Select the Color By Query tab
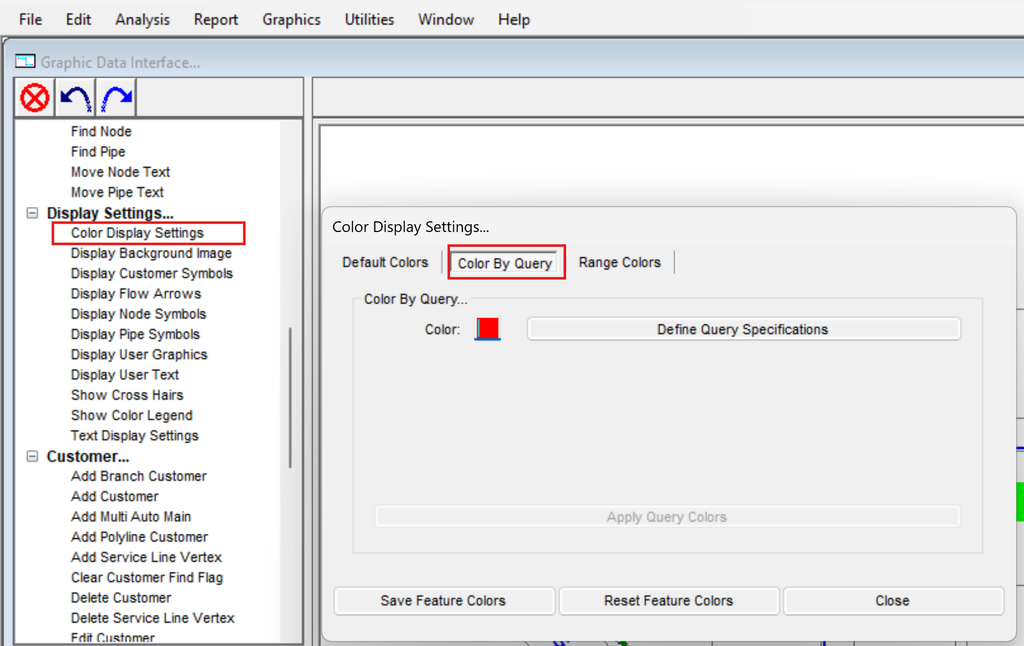The width and height of the screenshot is (1024, 646). click(x=505, y=263)
